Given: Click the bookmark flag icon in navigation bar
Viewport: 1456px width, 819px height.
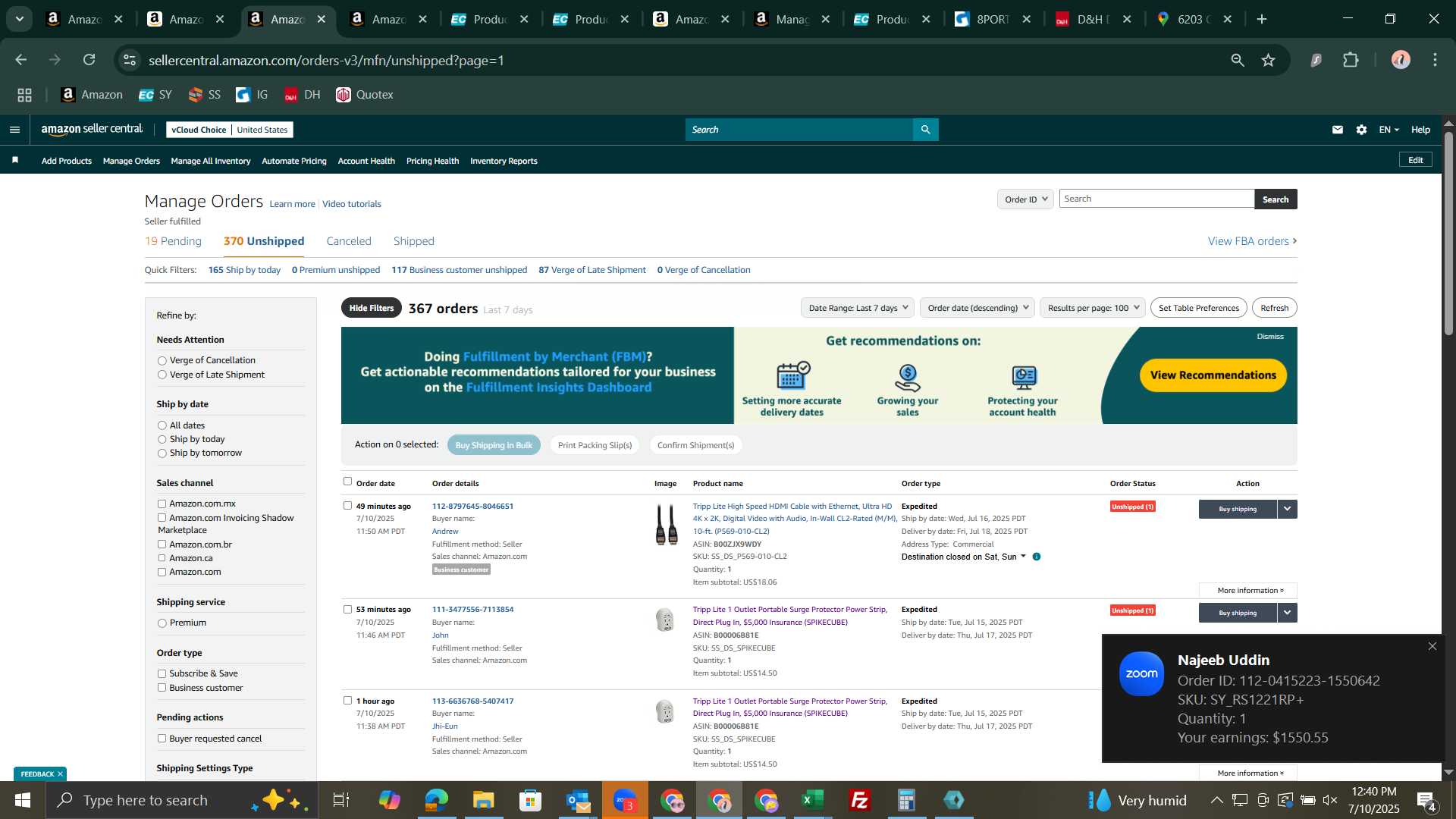Looking at the screenshot, I should (15, 160).
